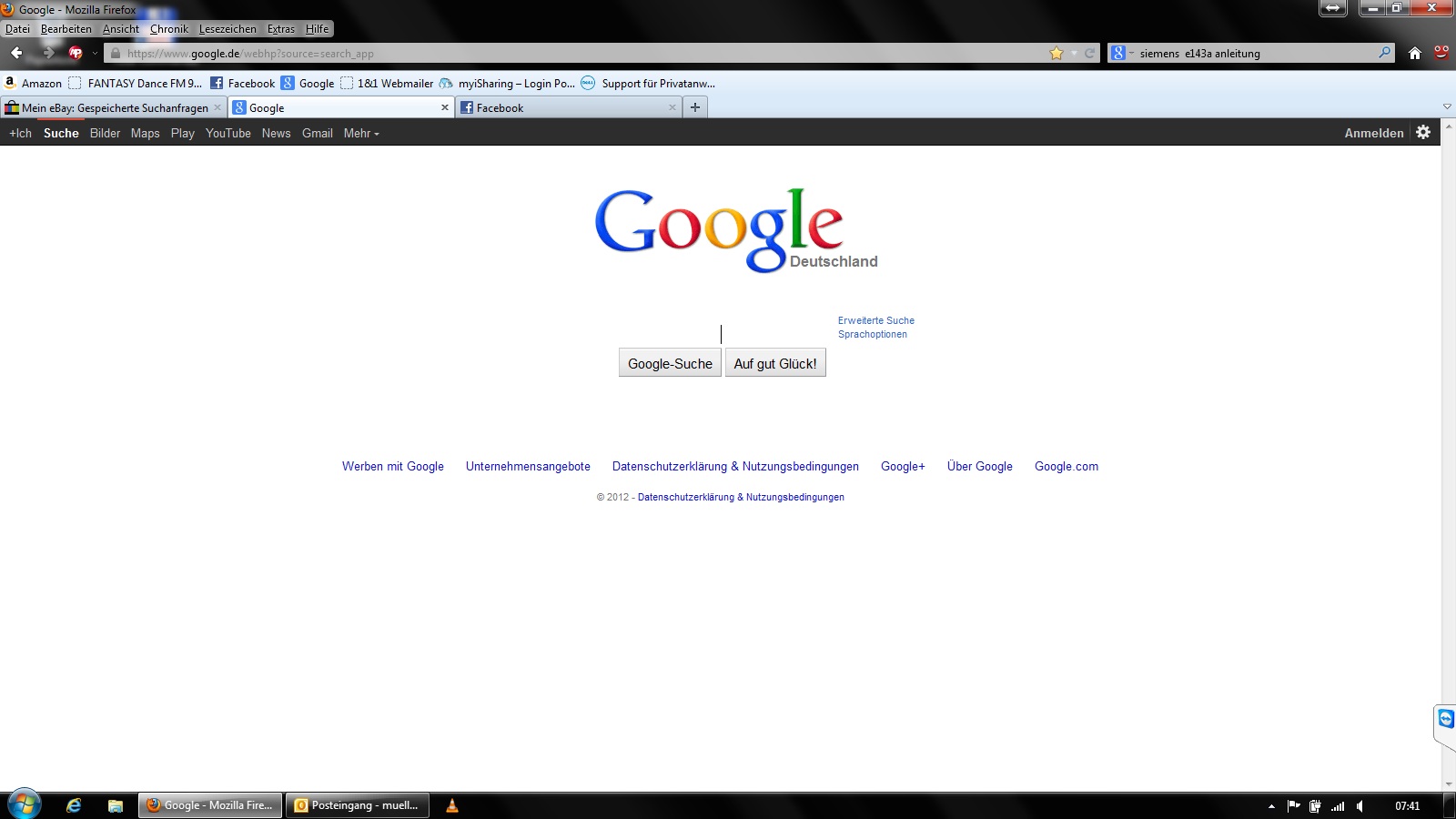This screenshot has width=1456, height=819.
Task: Open the URL history dropdown beside the star
Action: point(1074,53)
